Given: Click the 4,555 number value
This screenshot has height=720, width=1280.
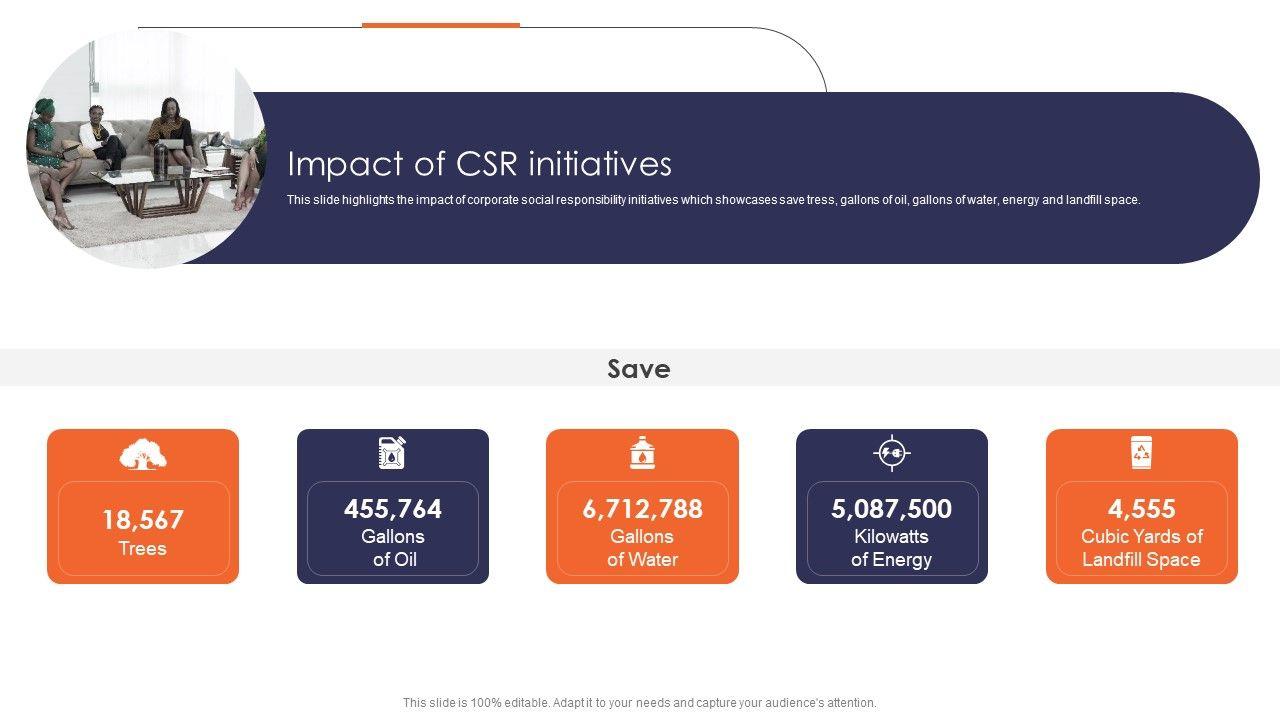Looking at the screenshot, I should [x=1141, y=509].
